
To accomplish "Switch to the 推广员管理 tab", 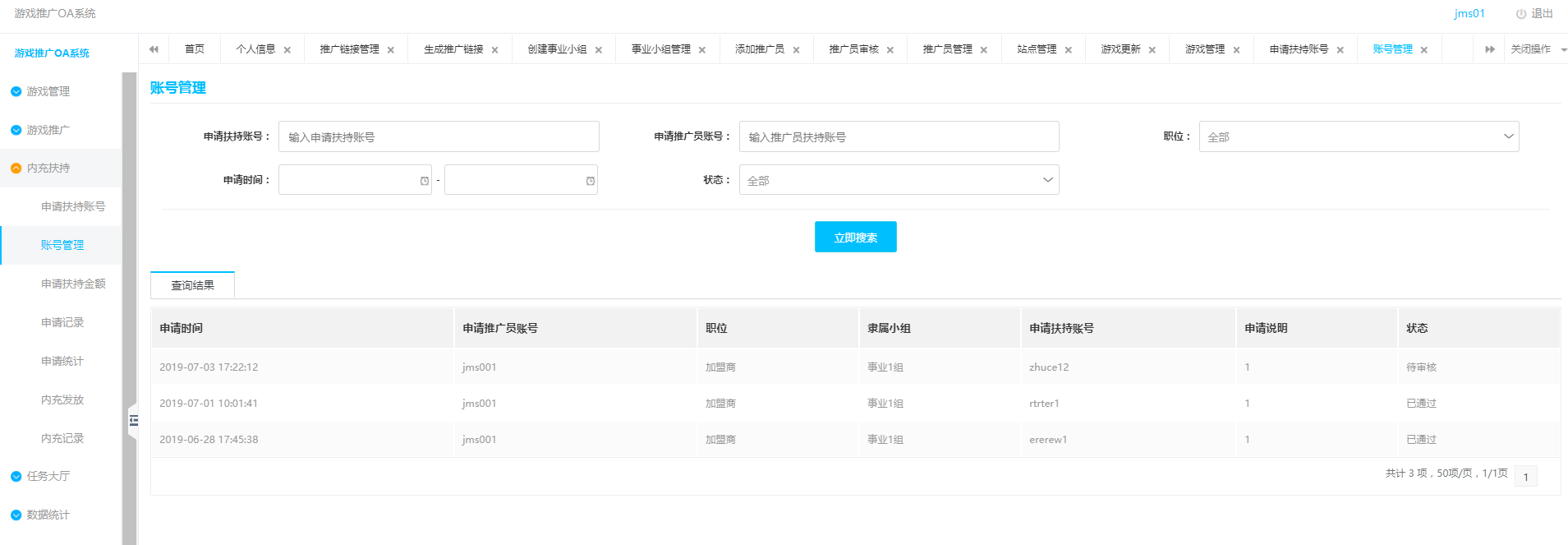I will coord(947,49).
